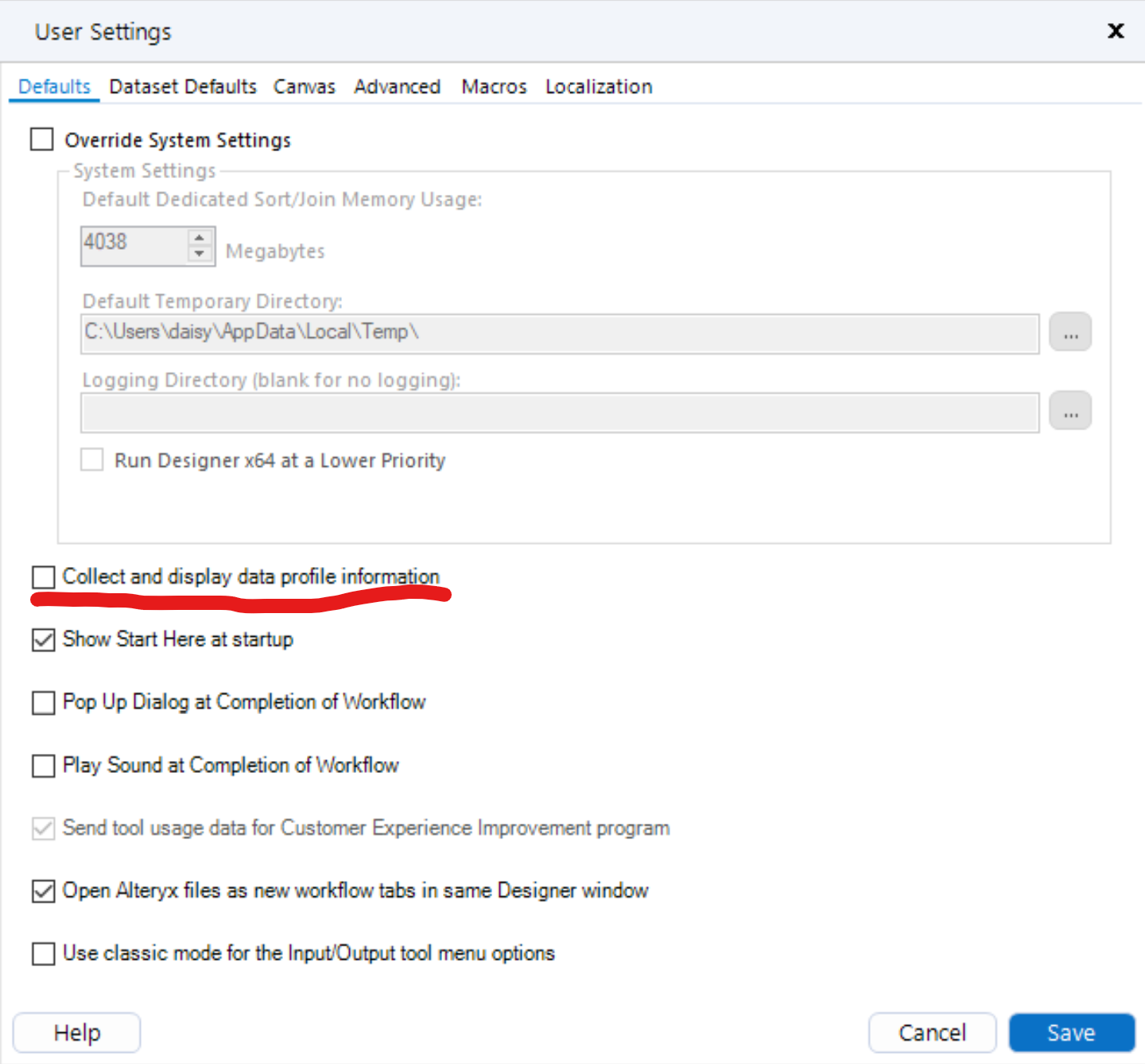This screenshot has height=1064, width=1145.
Task: Open the Localization tab
Action: (x=598, y=86)
